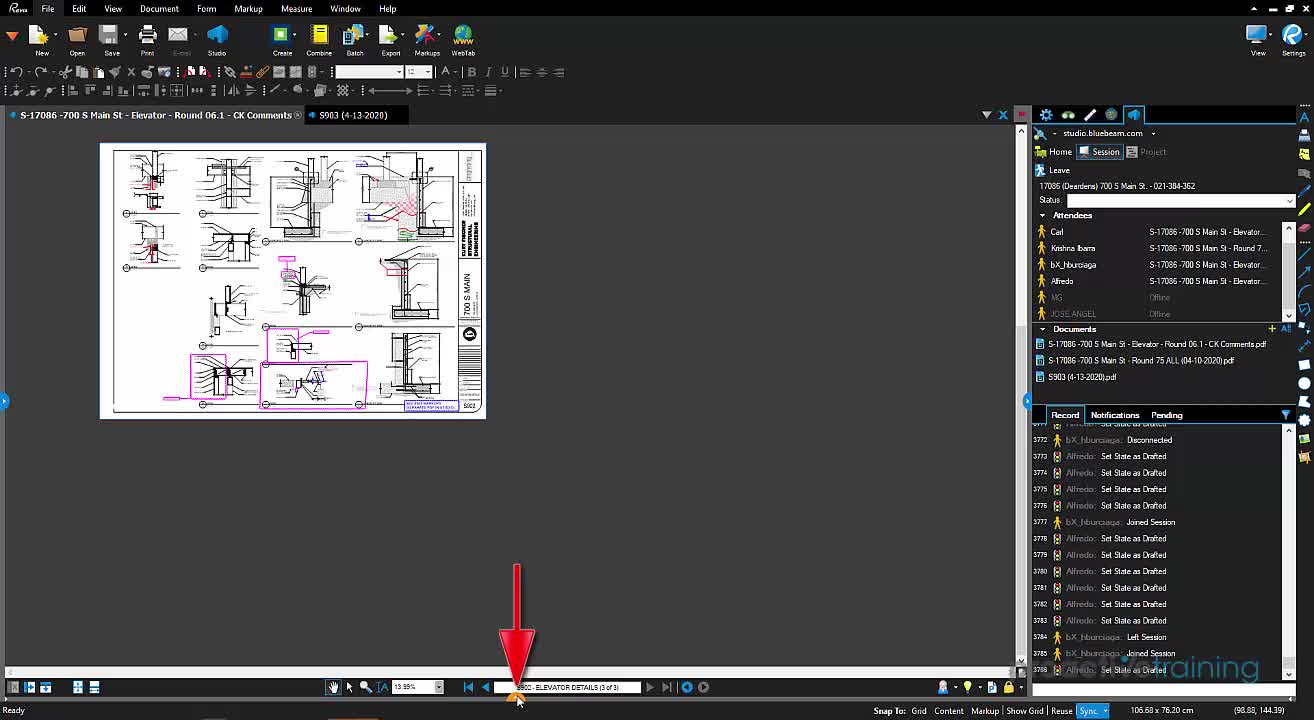Open the View menu icon at top right

coord(1257,36)
